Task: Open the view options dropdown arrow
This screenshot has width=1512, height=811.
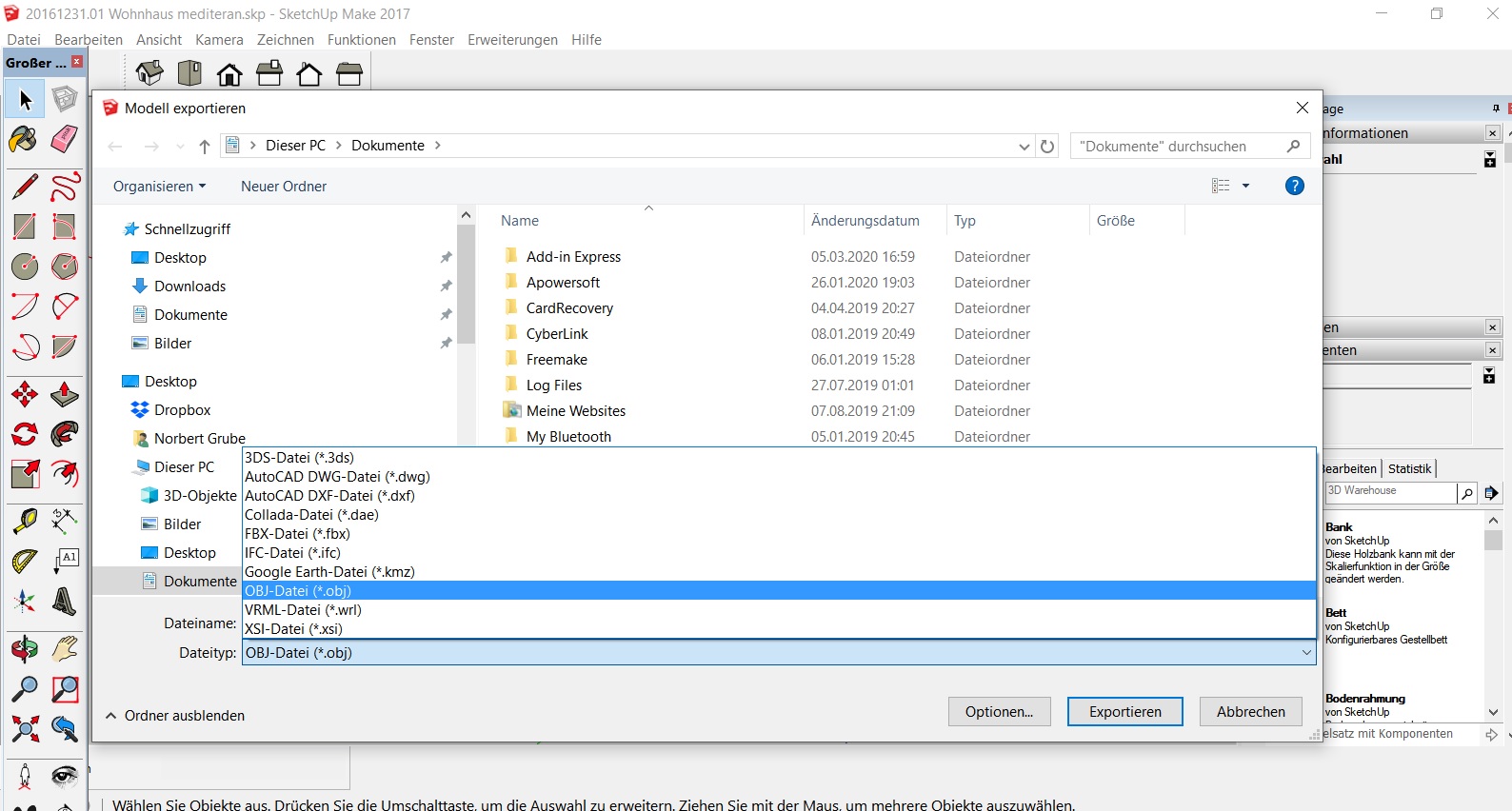Action: point(1245,186)
